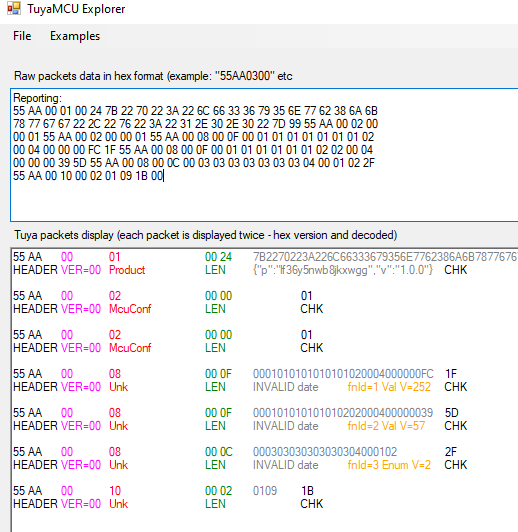Open the Examples menu

click(x=75, y=36)
